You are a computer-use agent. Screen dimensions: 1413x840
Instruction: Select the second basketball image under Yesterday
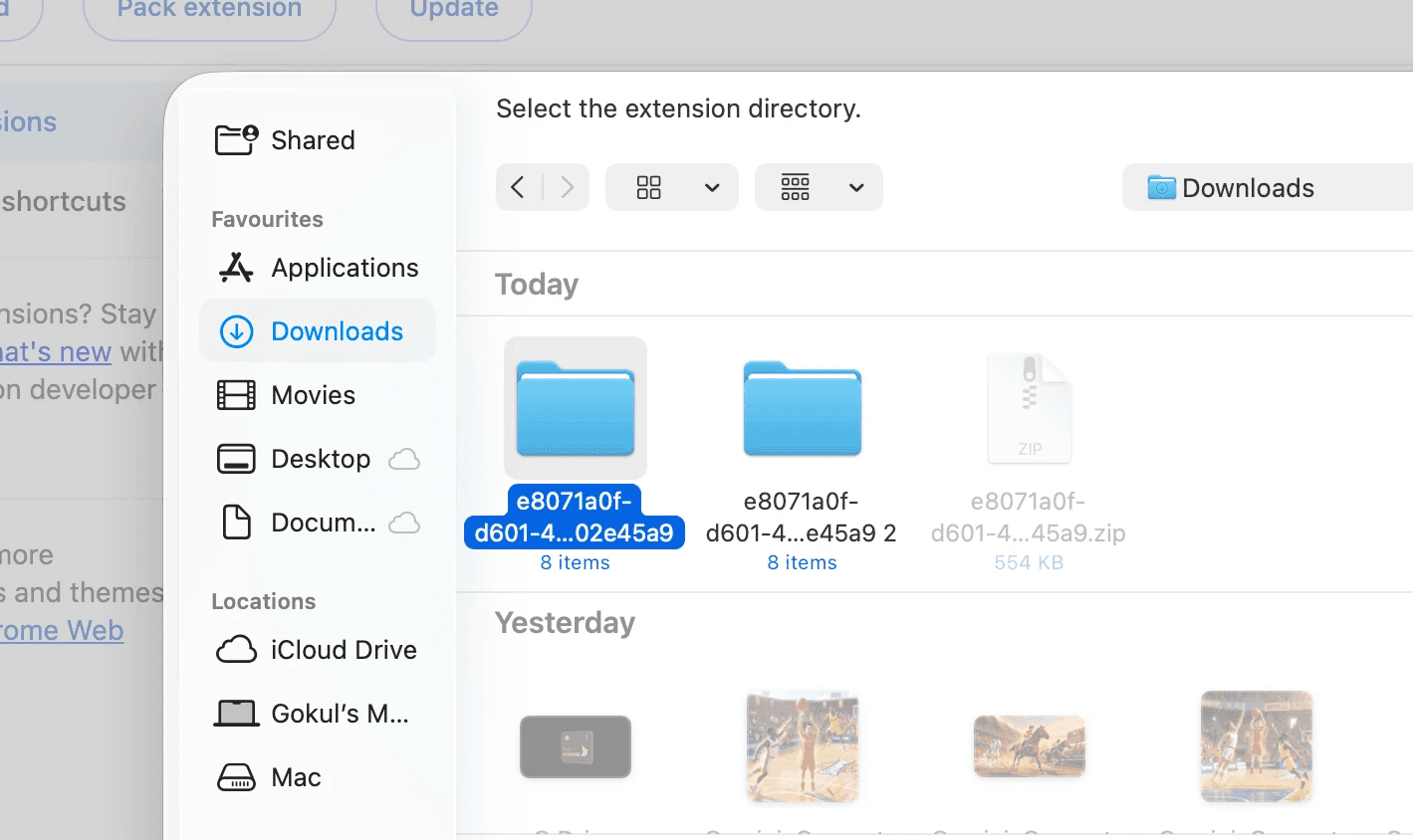click(803, 746)
